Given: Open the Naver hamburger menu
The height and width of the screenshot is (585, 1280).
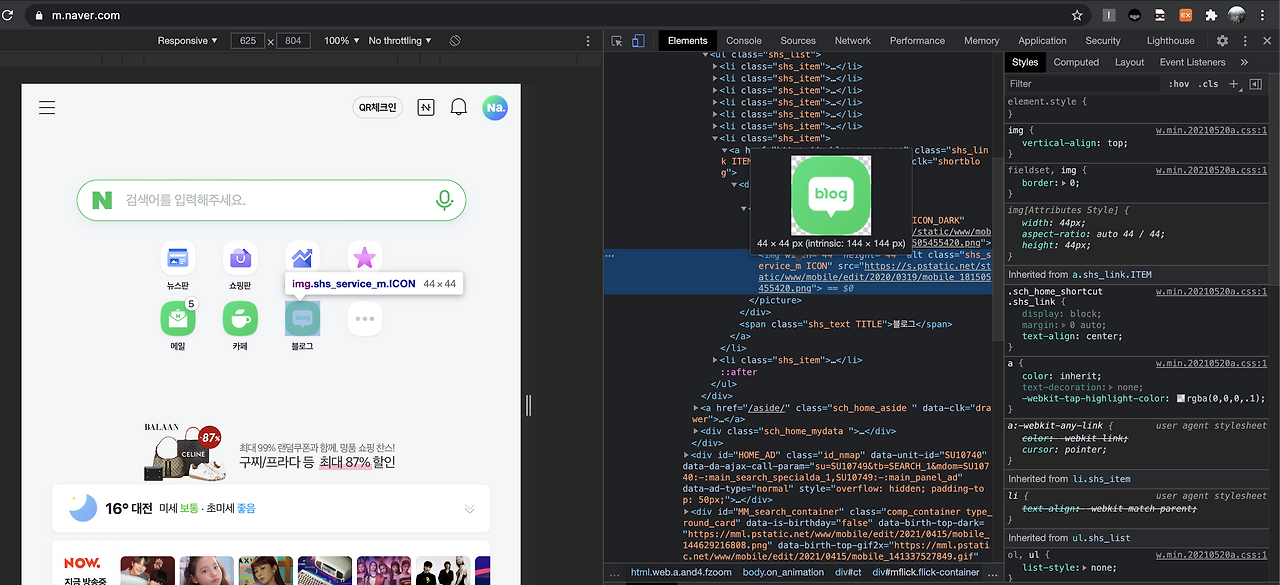Looking at the screenshot, I should pyautogui.click(x=47, y=107).
